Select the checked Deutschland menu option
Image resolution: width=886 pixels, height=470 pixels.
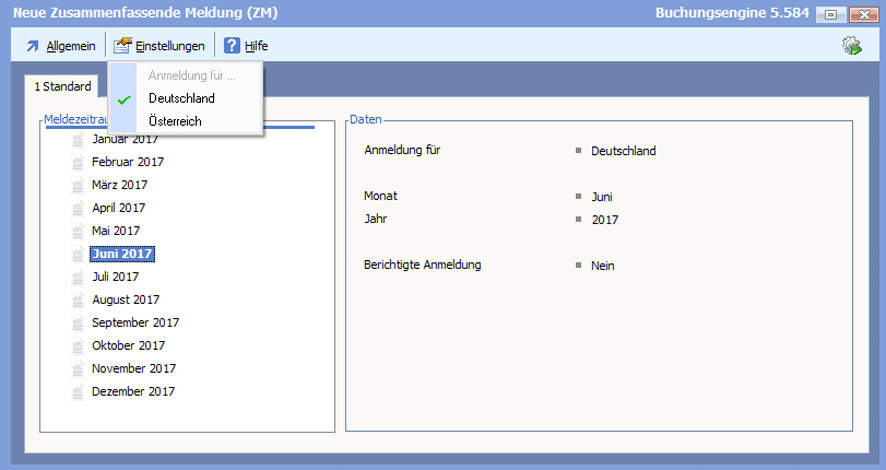[x=181, y=98]
